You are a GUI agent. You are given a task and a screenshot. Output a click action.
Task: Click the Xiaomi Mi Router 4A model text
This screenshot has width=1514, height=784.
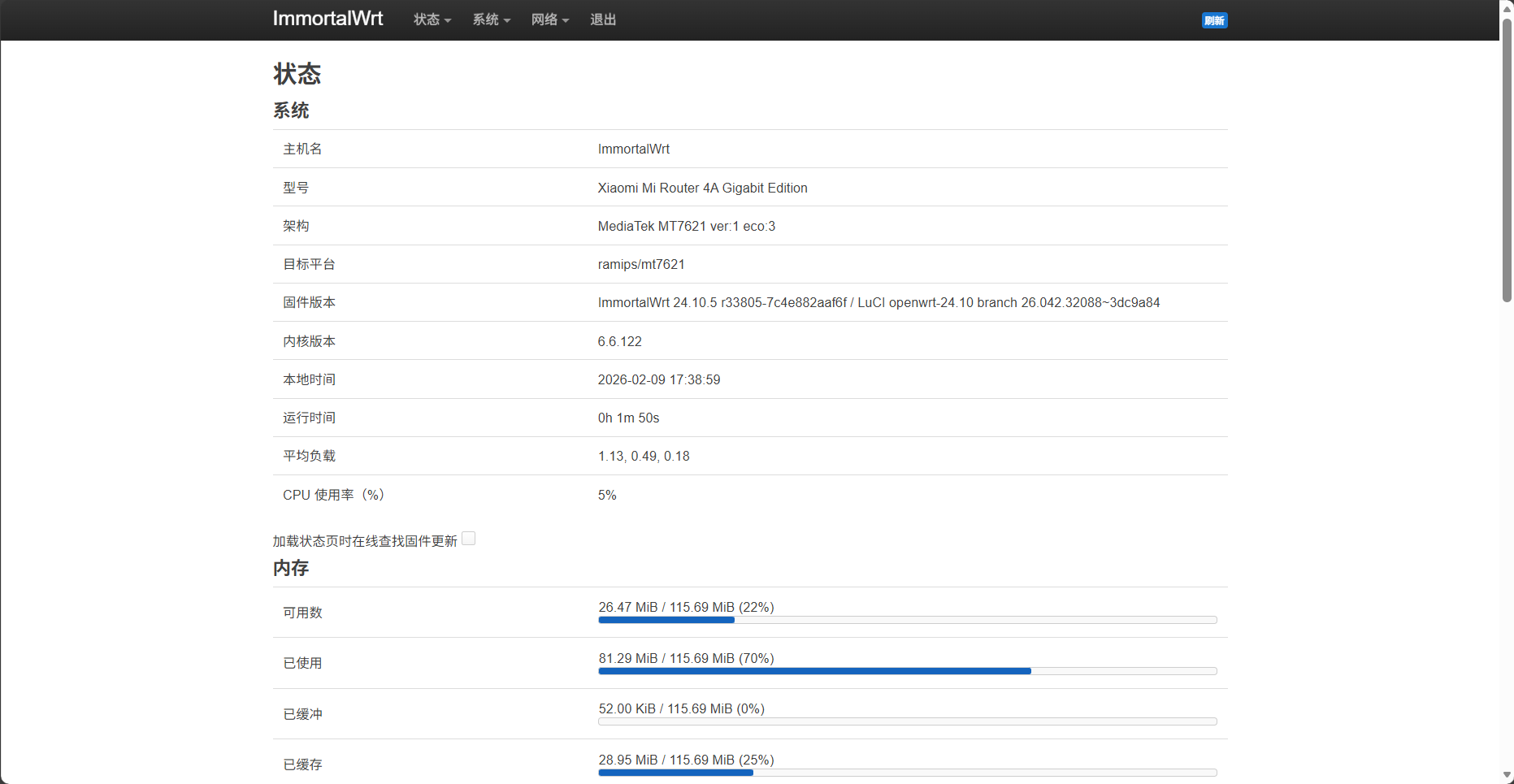[x=702, y=188]
